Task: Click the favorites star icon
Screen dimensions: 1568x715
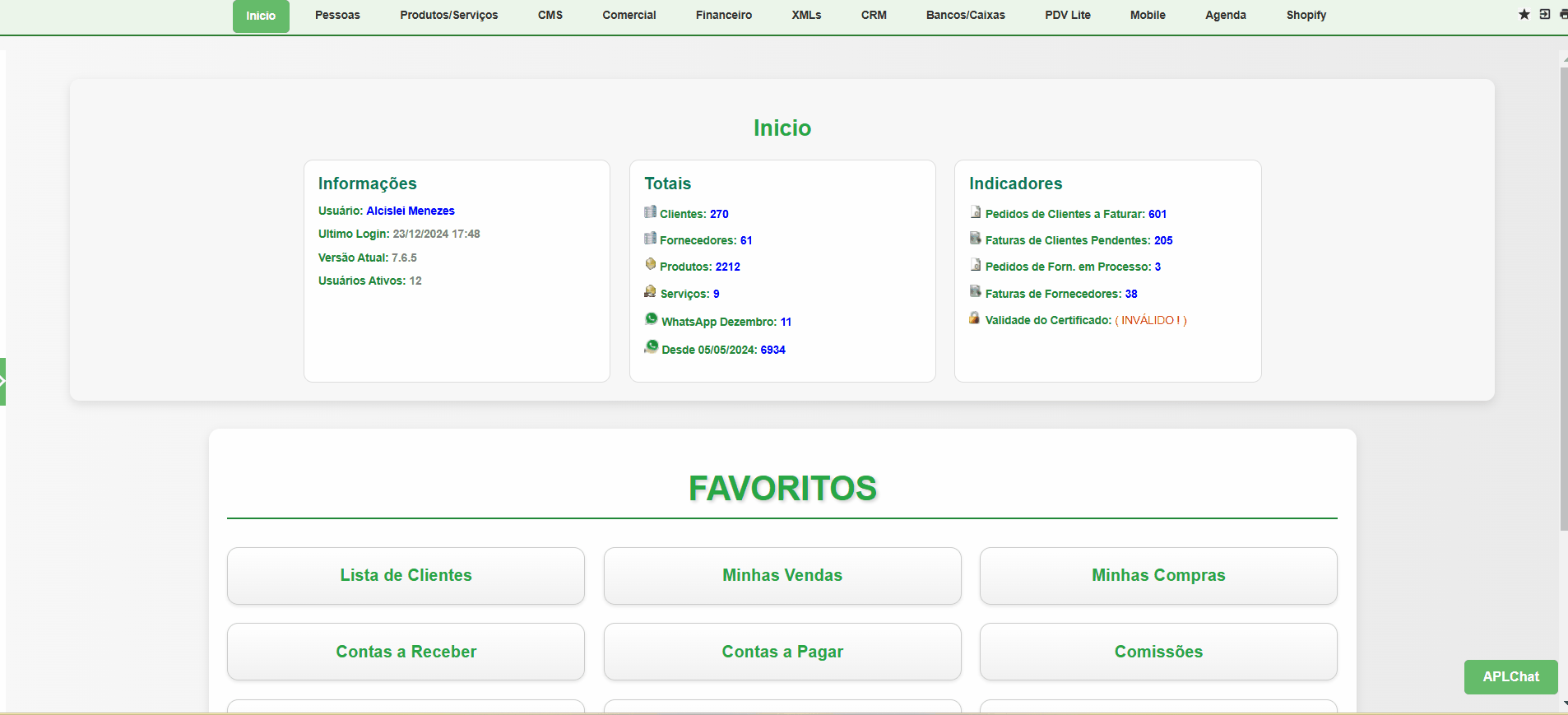Action: pos(1524,14)
